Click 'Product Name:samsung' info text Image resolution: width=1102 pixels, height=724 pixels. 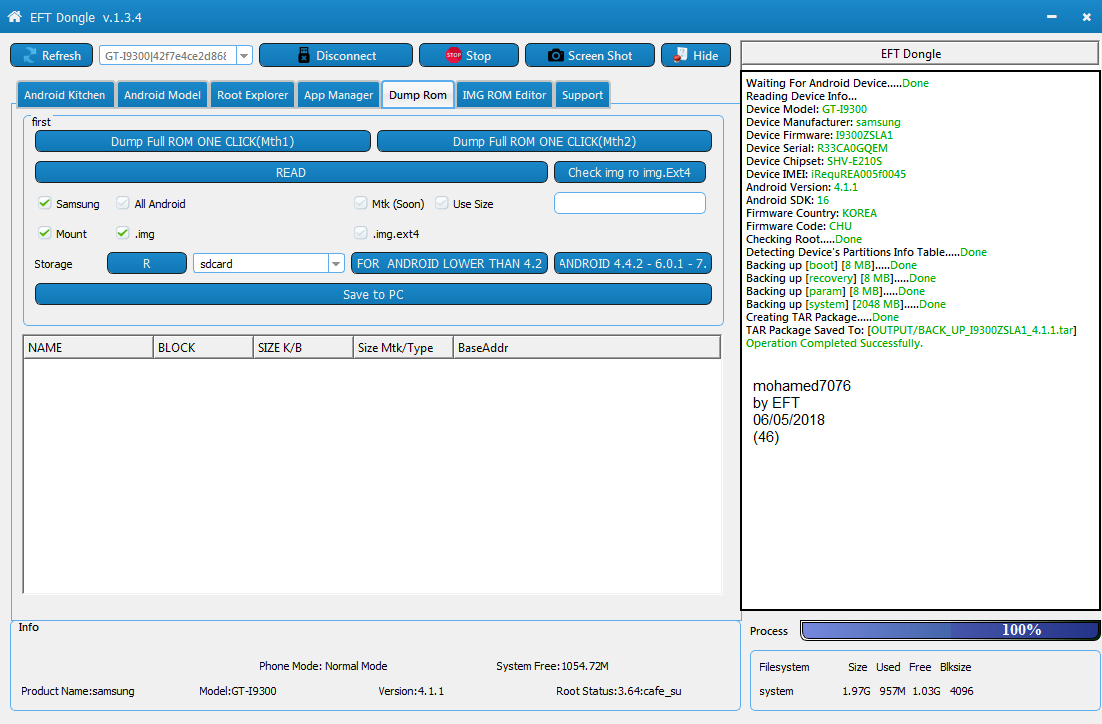[77, 691]
